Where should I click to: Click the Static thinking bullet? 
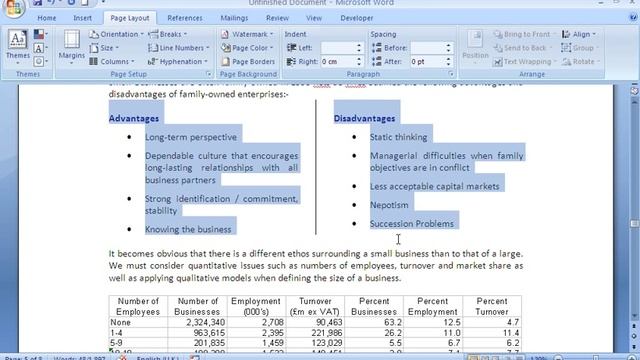click(x=398, y=137)
